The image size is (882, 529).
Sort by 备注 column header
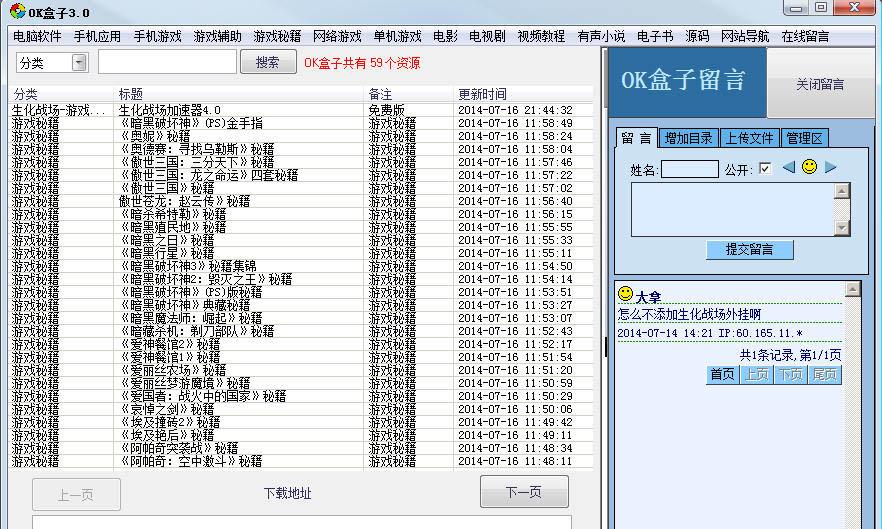click(408, 94)
